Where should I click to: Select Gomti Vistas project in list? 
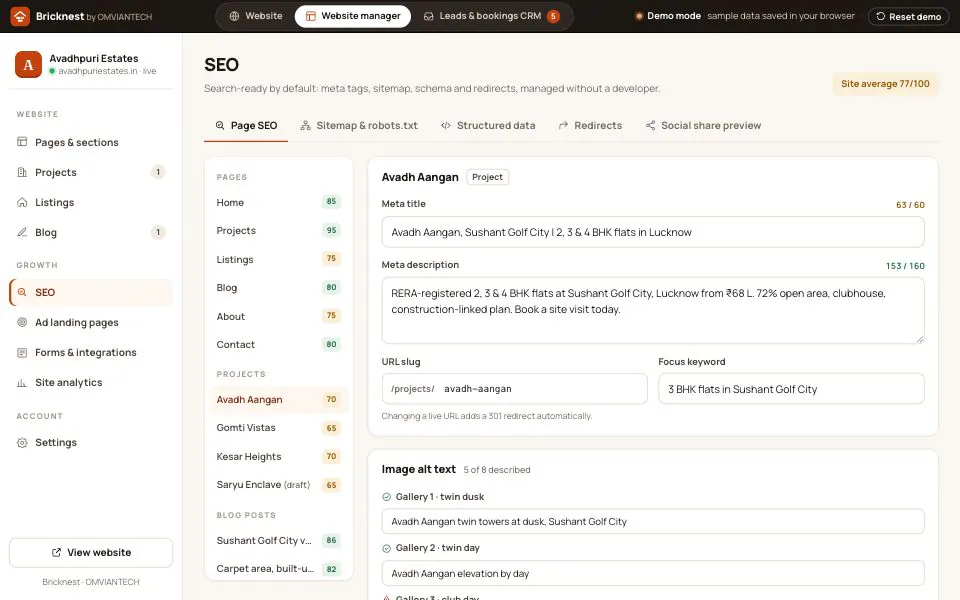[279, 427]
